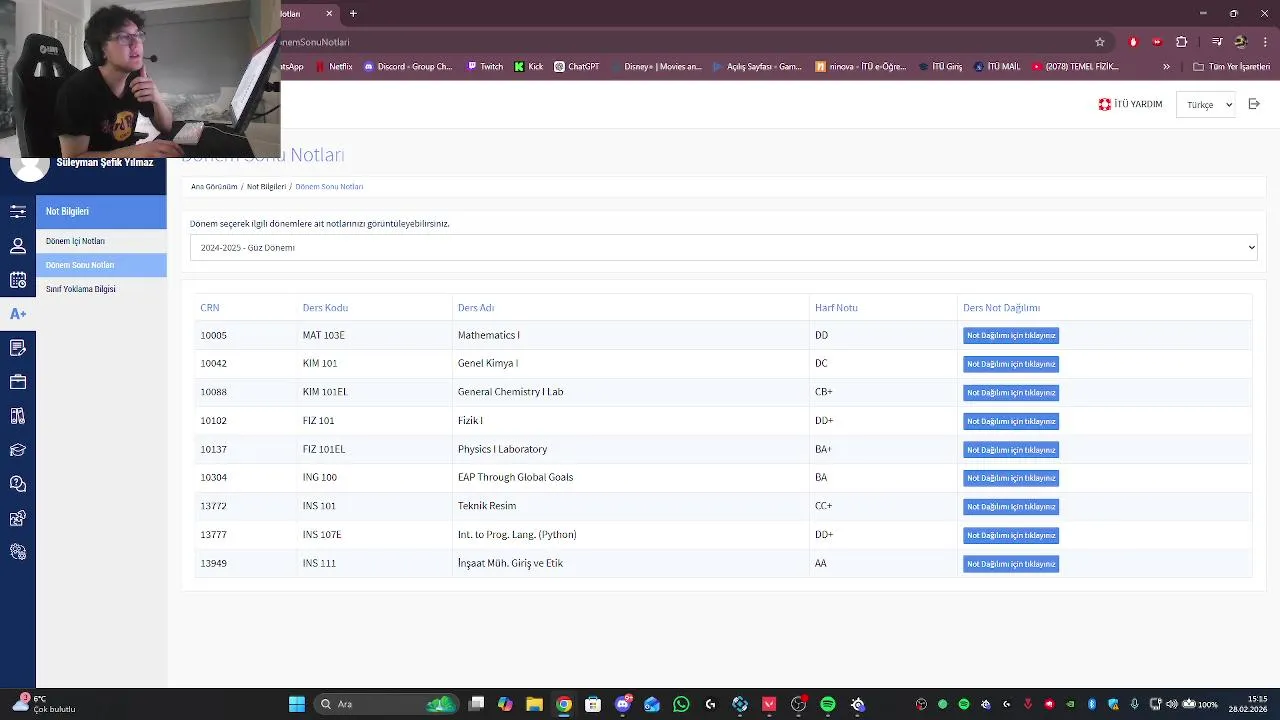The width and height of the screenshot is (1280, 720).
Task: Open the ChatGPT bookmark
Action: [576, 67]
